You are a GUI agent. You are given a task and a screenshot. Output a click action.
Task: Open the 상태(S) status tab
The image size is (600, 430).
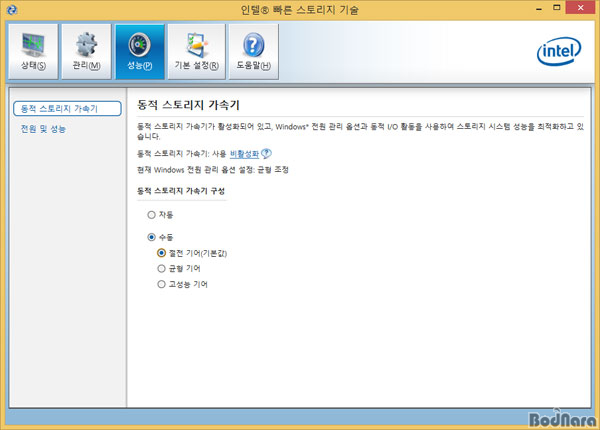tap(33, 52)
